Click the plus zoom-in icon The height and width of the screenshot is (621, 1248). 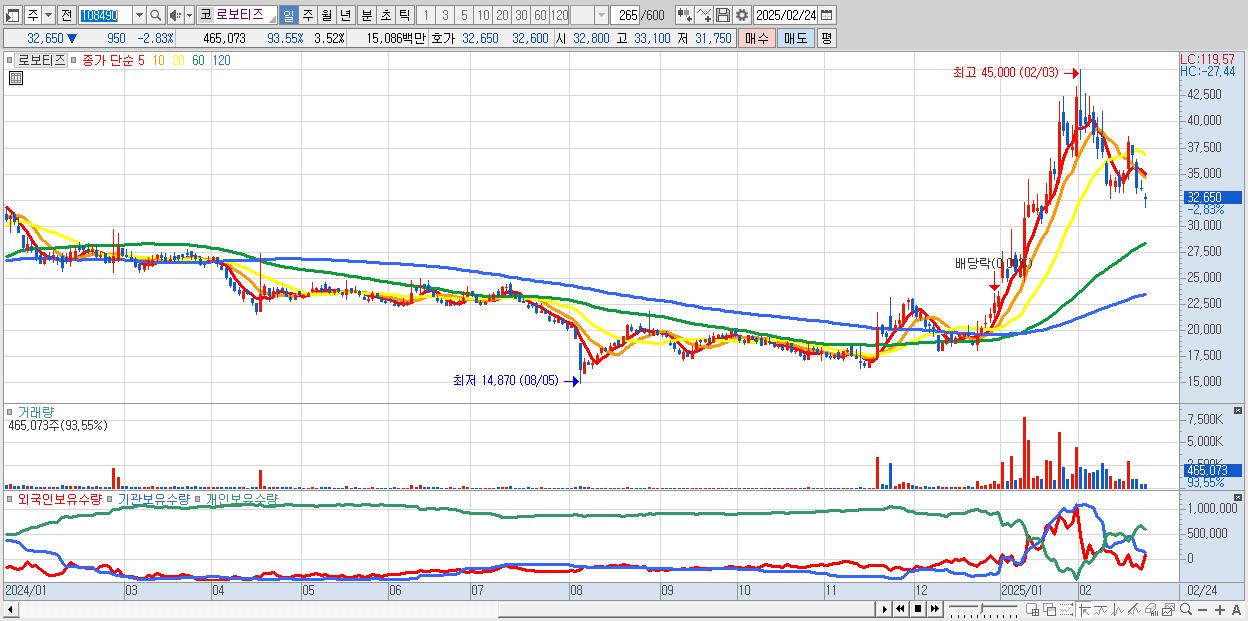tap(1220, 610)
